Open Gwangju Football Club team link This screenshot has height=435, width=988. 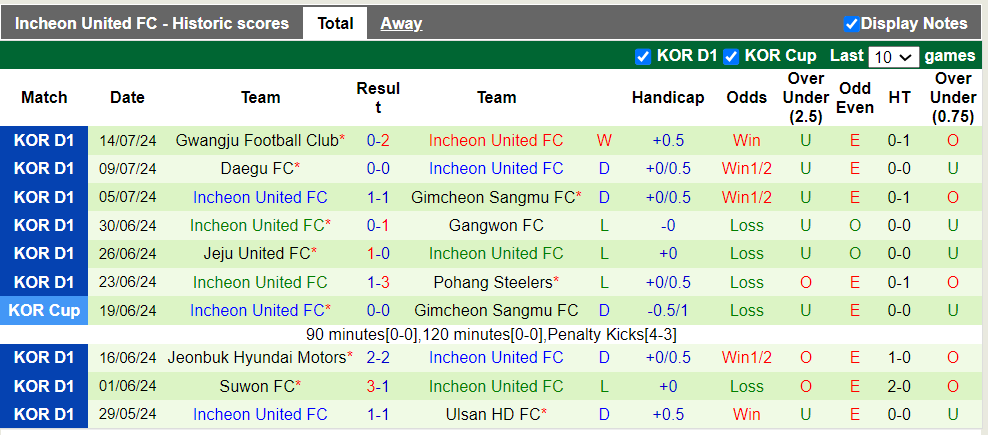click(x=256, y=140)
